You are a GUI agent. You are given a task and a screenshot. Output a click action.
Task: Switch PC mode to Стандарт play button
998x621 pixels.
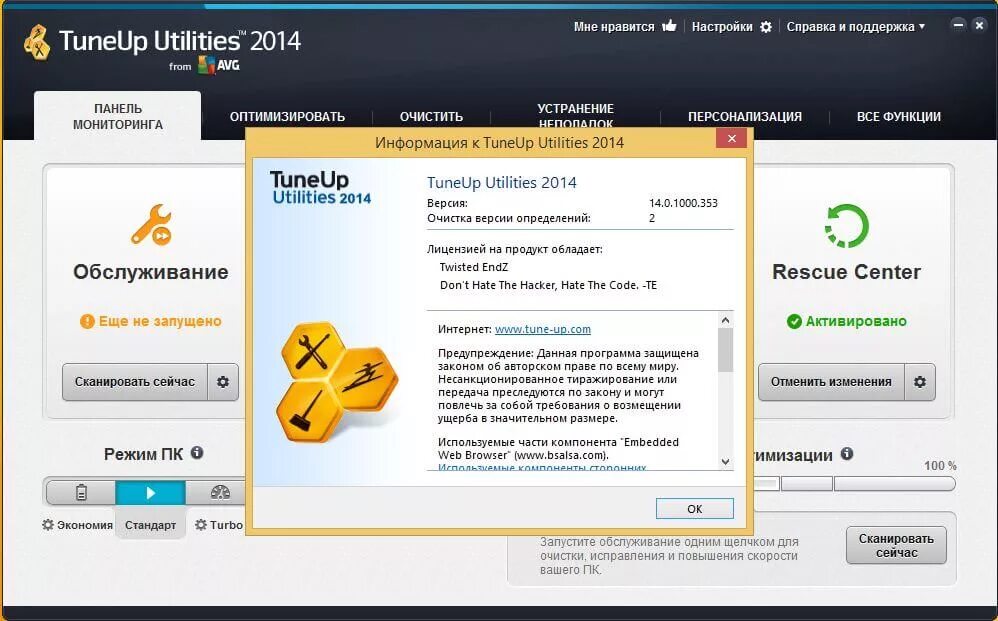pyautogui.click(x=150, y=492)
